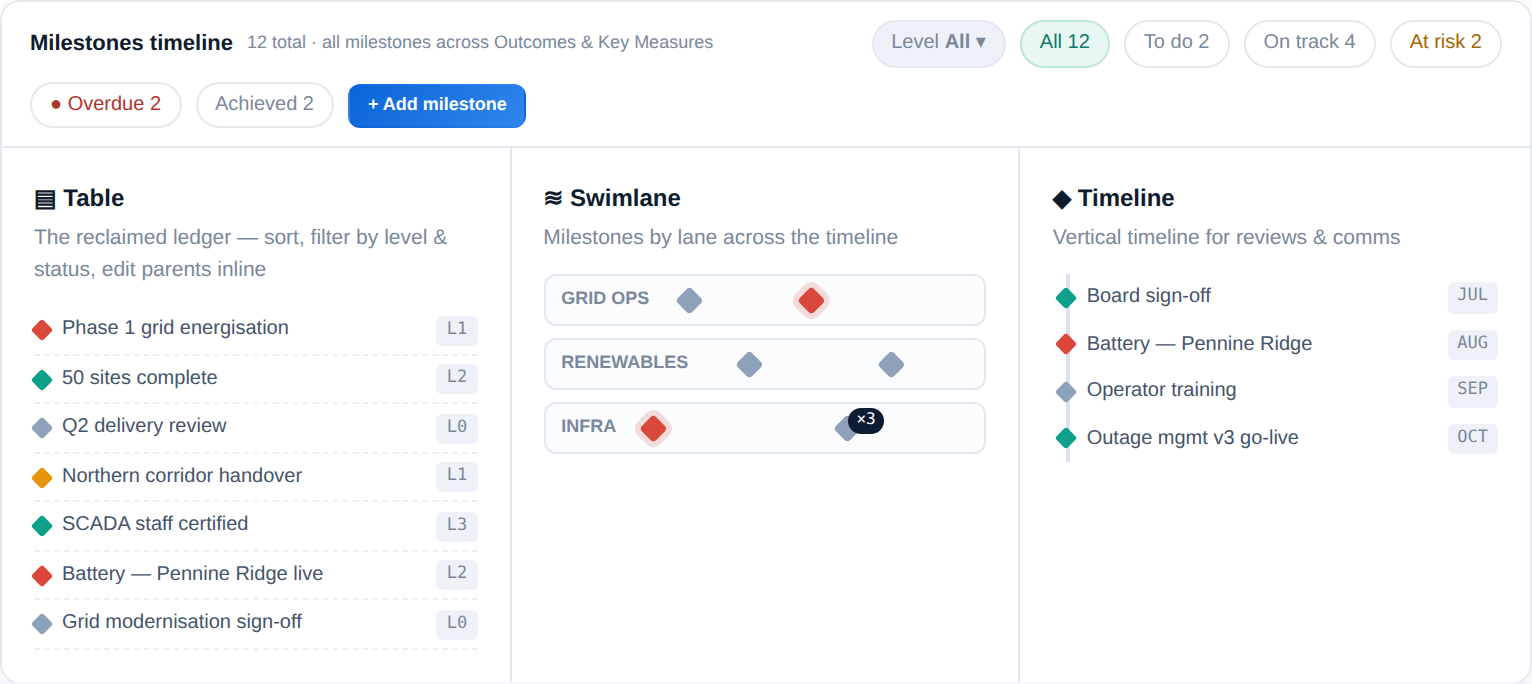Viewport: 1532px width, 684px height.
Task: Click the Add milestone button
Action: point(437,105)
